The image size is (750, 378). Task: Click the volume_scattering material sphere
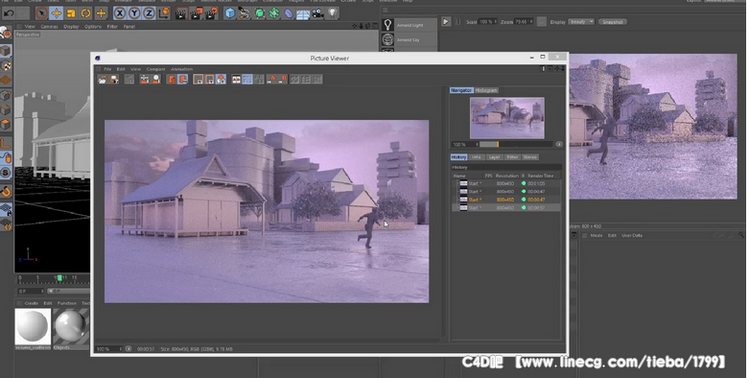(x=33, y=326)
